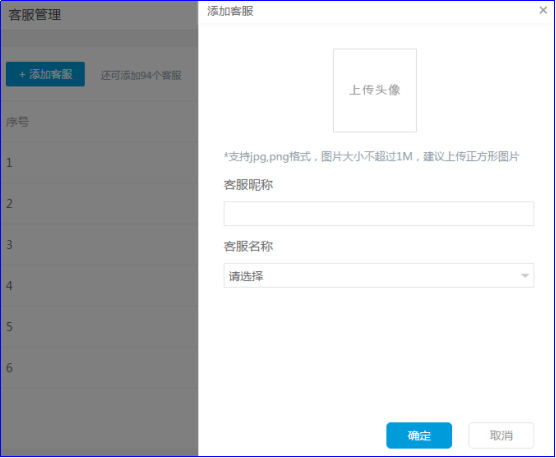Click the 客服名称 field label

[x=248, y=246]
